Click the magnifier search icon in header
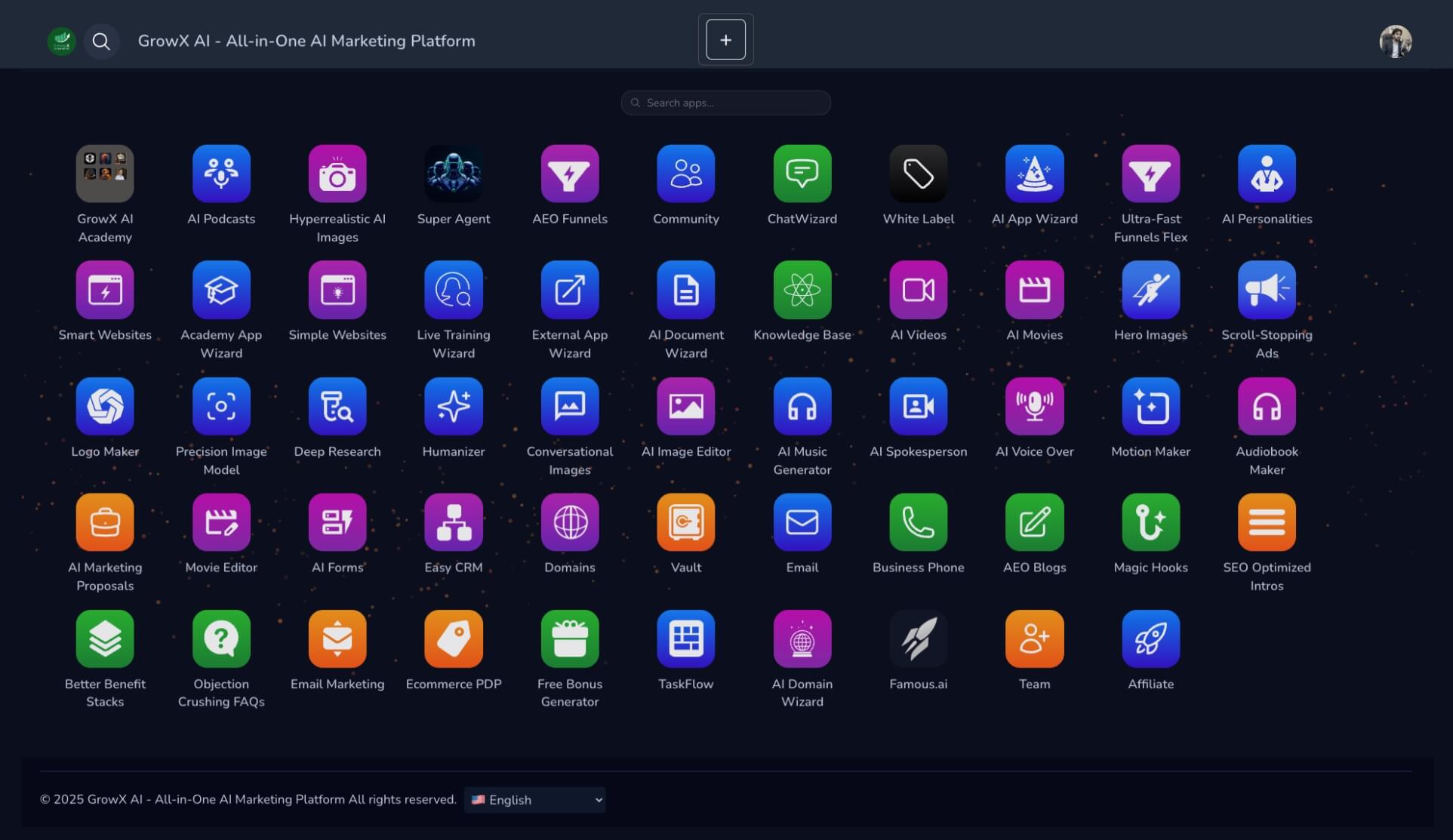Screen dimensions: 1453x840 click(x=101, y=42)
